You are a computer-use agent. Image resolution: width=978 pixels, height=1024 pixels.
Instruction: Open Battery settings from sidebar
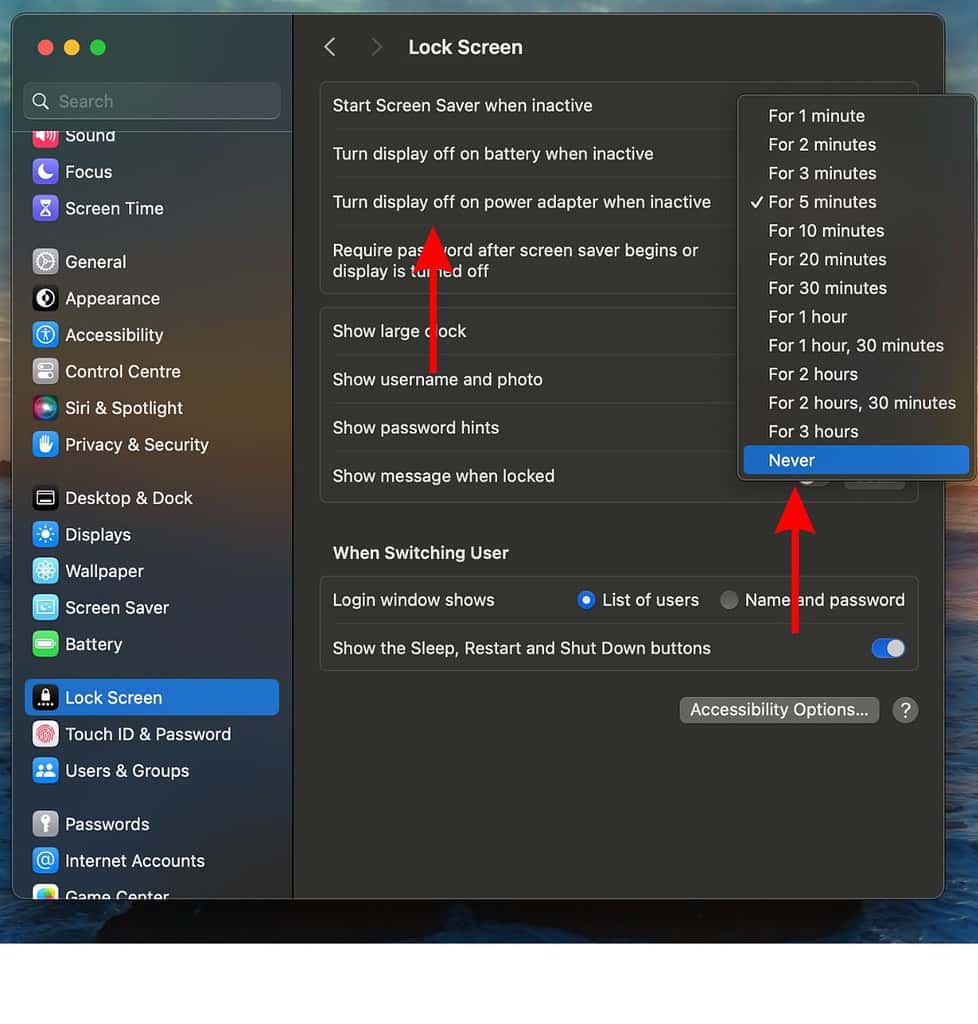click(91, 644)
